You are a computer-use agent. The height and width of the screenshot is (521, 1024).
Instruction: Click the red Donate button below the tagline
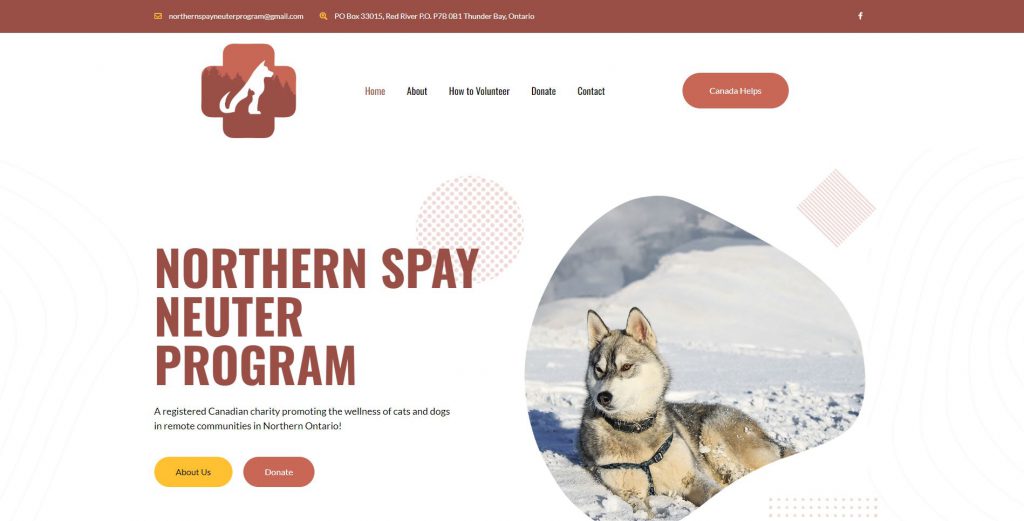point(279,472)
